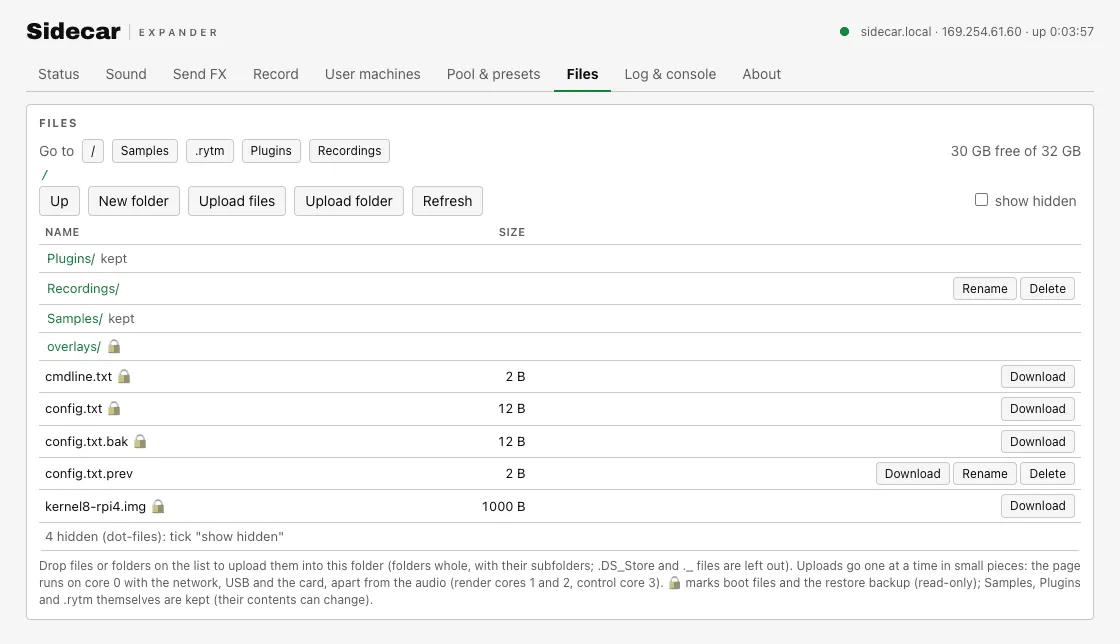Tick the show hidden checkbox
The width and height of the screenshot is (1120, 644).
981,200
